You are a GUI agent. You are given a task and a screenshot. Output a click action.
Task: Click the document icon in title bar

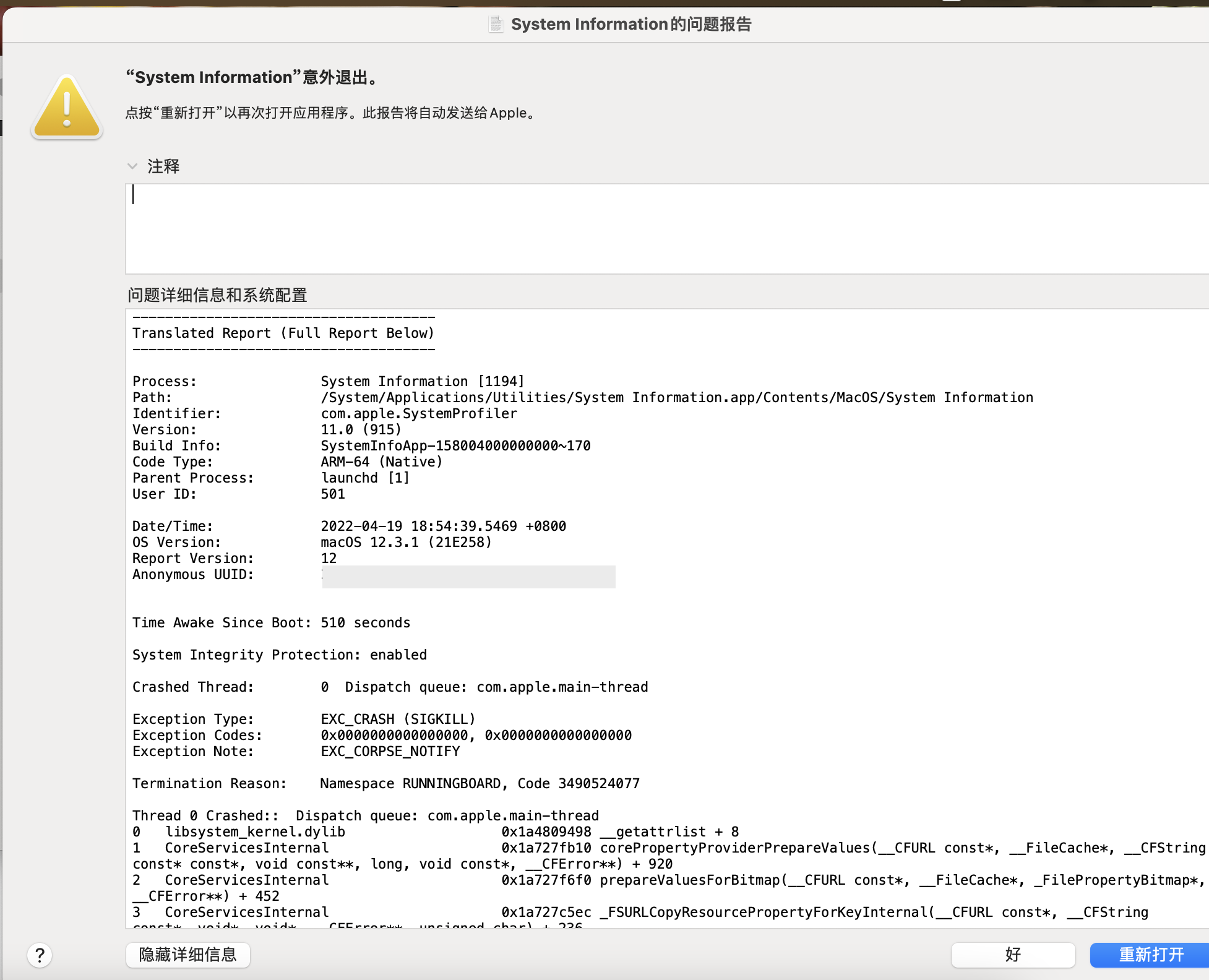496,24
